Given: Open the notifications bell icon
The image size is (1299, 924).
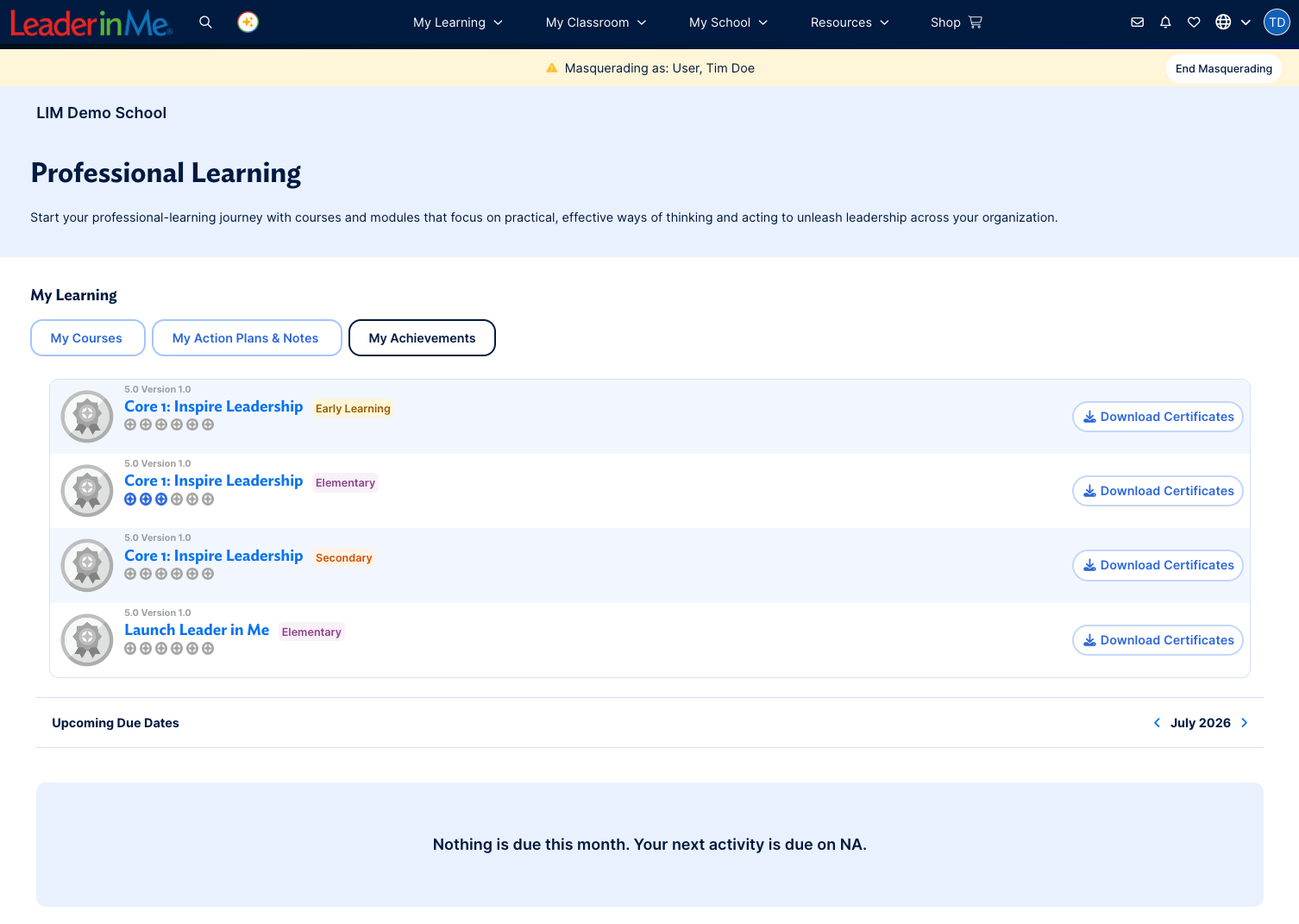Looking at the screenshot, I should coord(1165,22).
